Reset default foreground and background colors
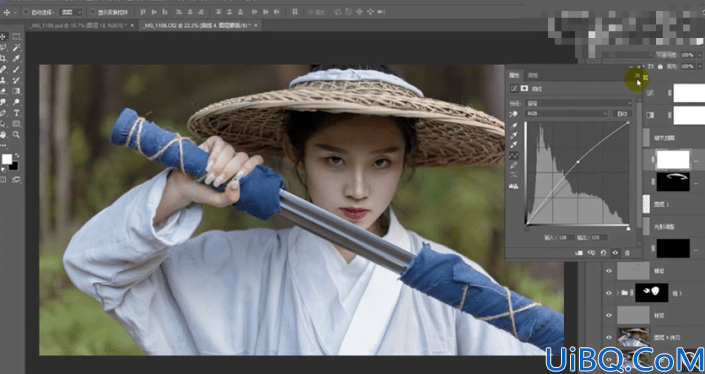The height and width of the screenshot is (374, 705). click(x=3, y=170)
